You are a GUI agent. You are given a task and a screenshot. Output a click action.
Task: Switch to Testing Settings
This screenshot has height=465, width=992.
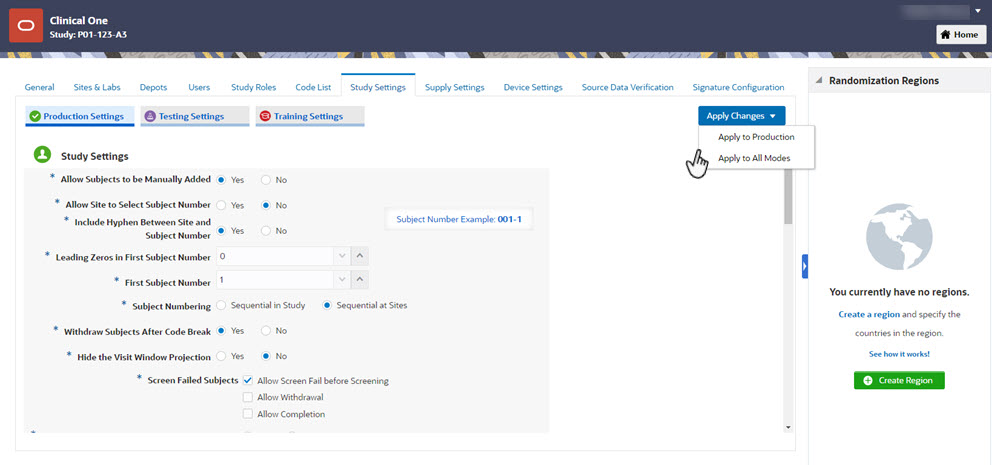coord(194,116)
